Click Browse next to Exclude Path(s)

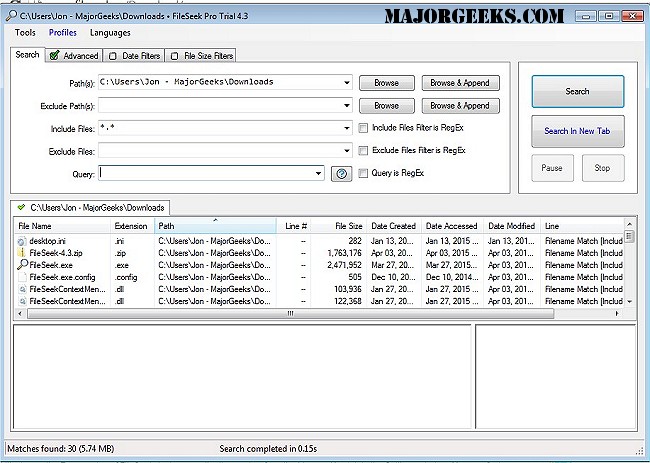tap(386, 106)
